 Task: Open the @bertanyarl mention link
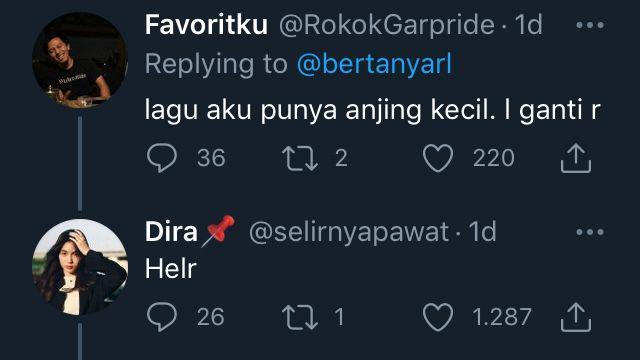click(374, 64)
